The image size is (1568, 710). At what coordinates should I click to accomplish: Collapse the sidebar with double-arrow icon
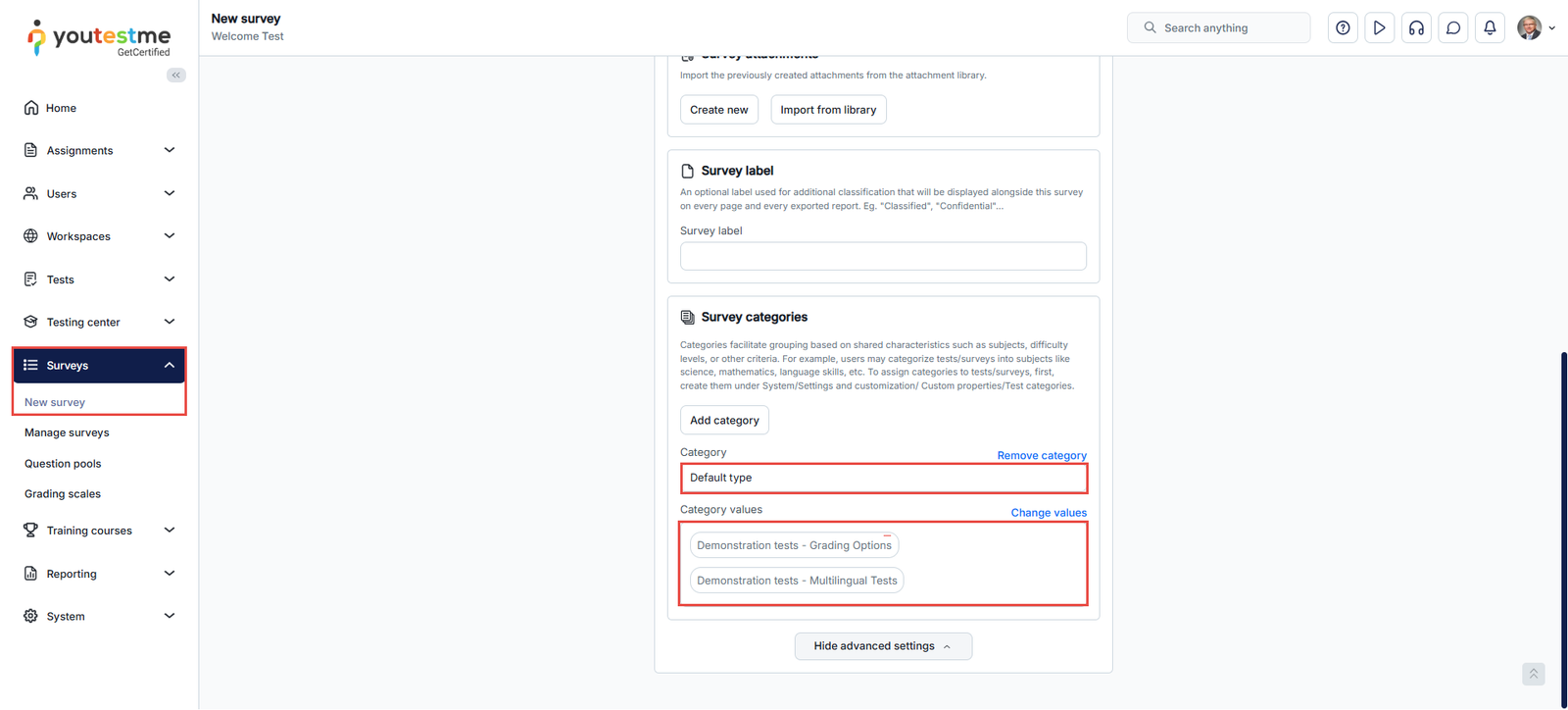click(176, 76)
